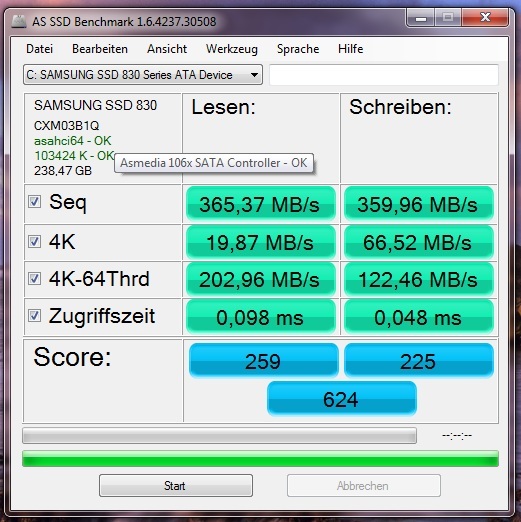
Task: Open the Hilfe menu
Action: (350, 49)
